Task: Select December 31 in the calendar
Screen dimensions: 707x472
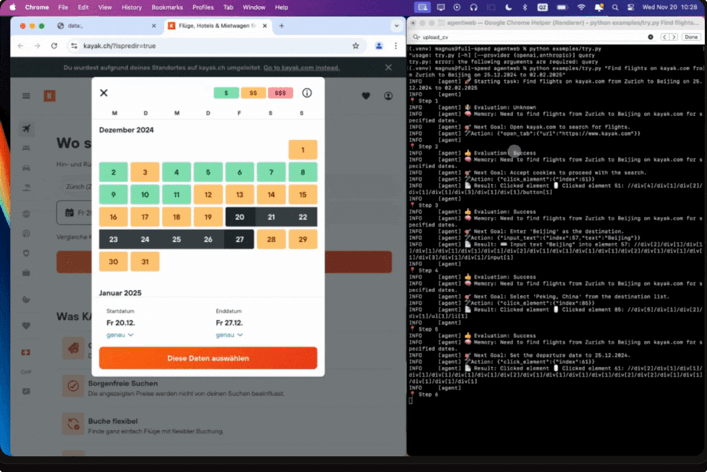Action: click(145, 261)
